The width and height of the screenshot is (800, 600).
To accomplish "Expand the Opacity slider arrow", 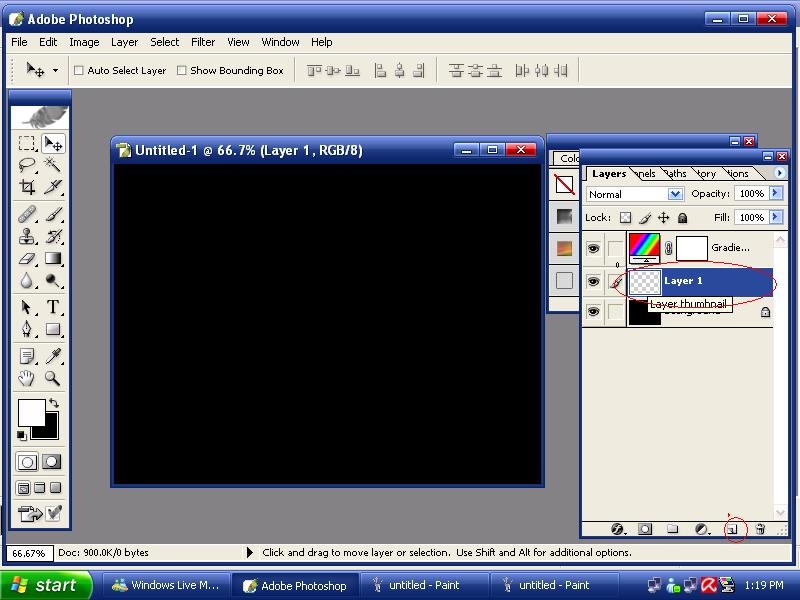I will click(775, 194).
